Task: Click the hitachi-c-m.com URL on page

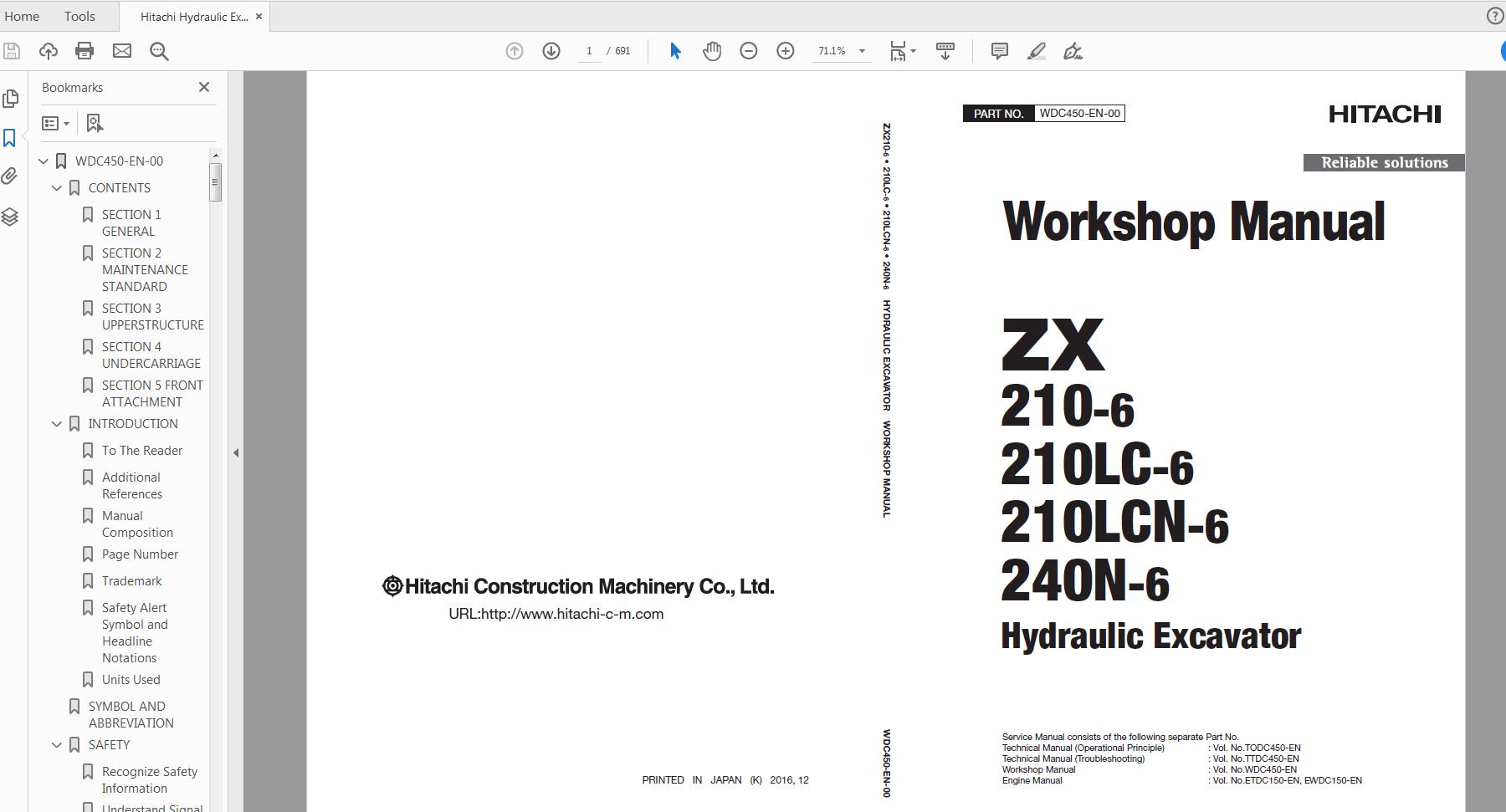Action: 556,614
